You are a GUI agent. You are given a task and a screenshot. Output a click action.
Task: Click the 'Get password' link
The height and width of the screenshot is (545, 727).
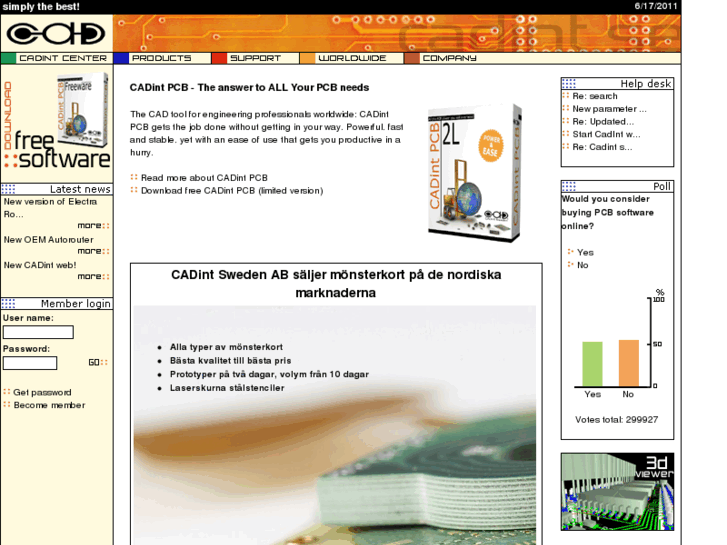tap(42, 392)
